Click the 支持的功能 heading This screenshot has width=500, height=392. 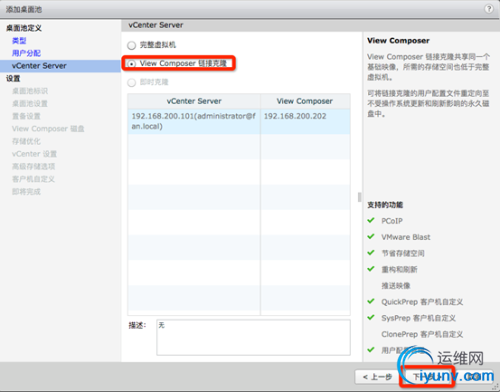click(385, 205)
